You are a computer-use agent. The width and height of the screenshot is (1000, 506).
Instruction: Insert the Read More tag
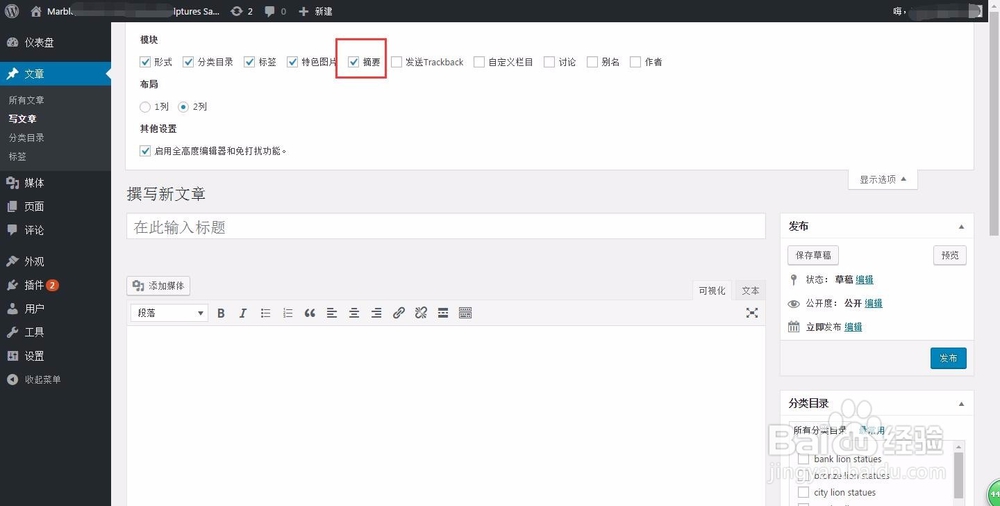pos(443,313)
